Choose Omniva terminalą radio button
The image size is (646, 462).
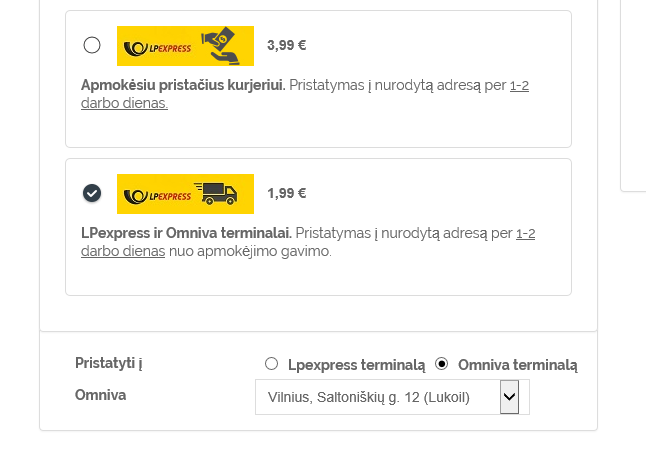(442, 364)
